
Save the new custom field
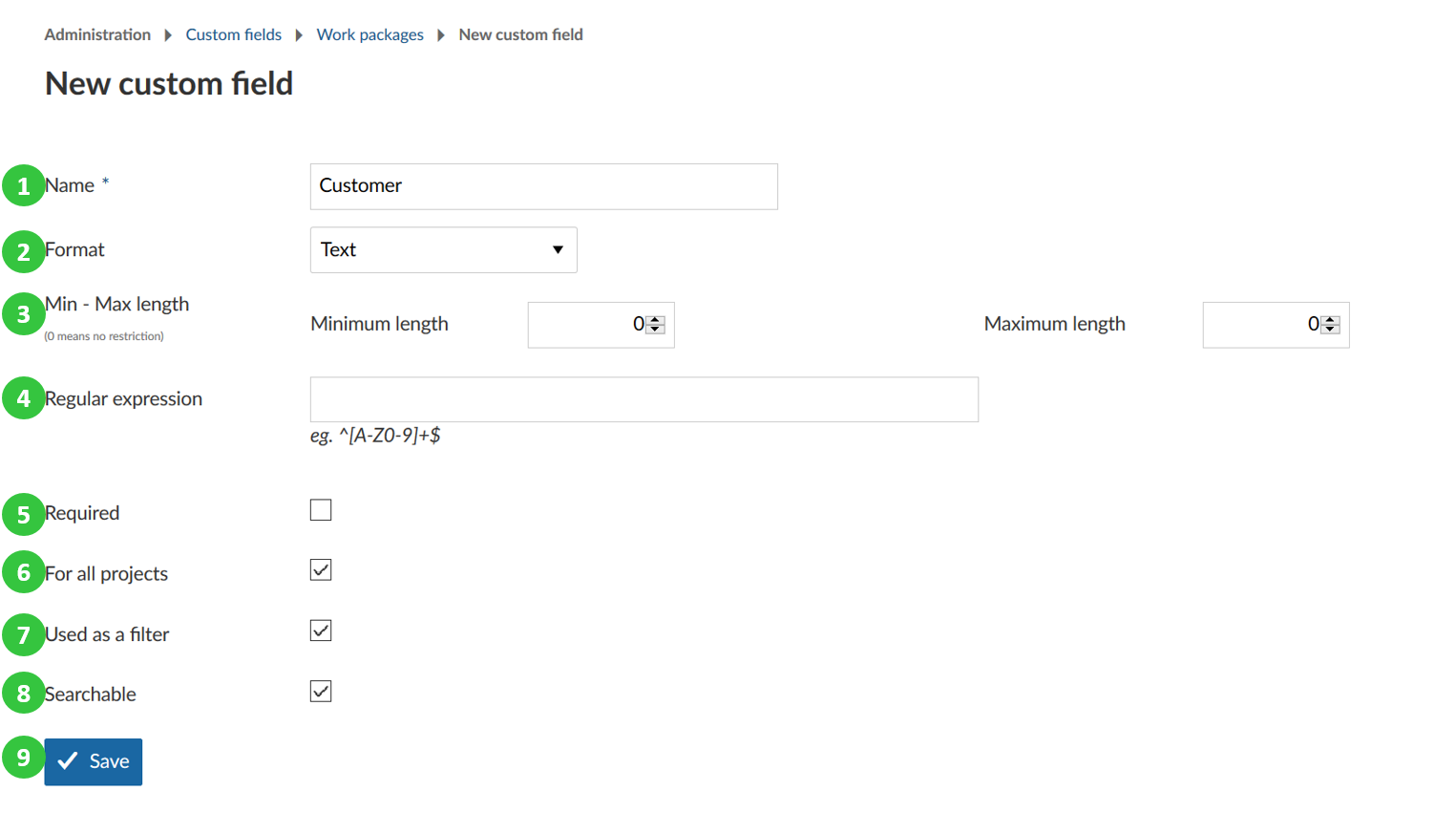pos(93,761)
